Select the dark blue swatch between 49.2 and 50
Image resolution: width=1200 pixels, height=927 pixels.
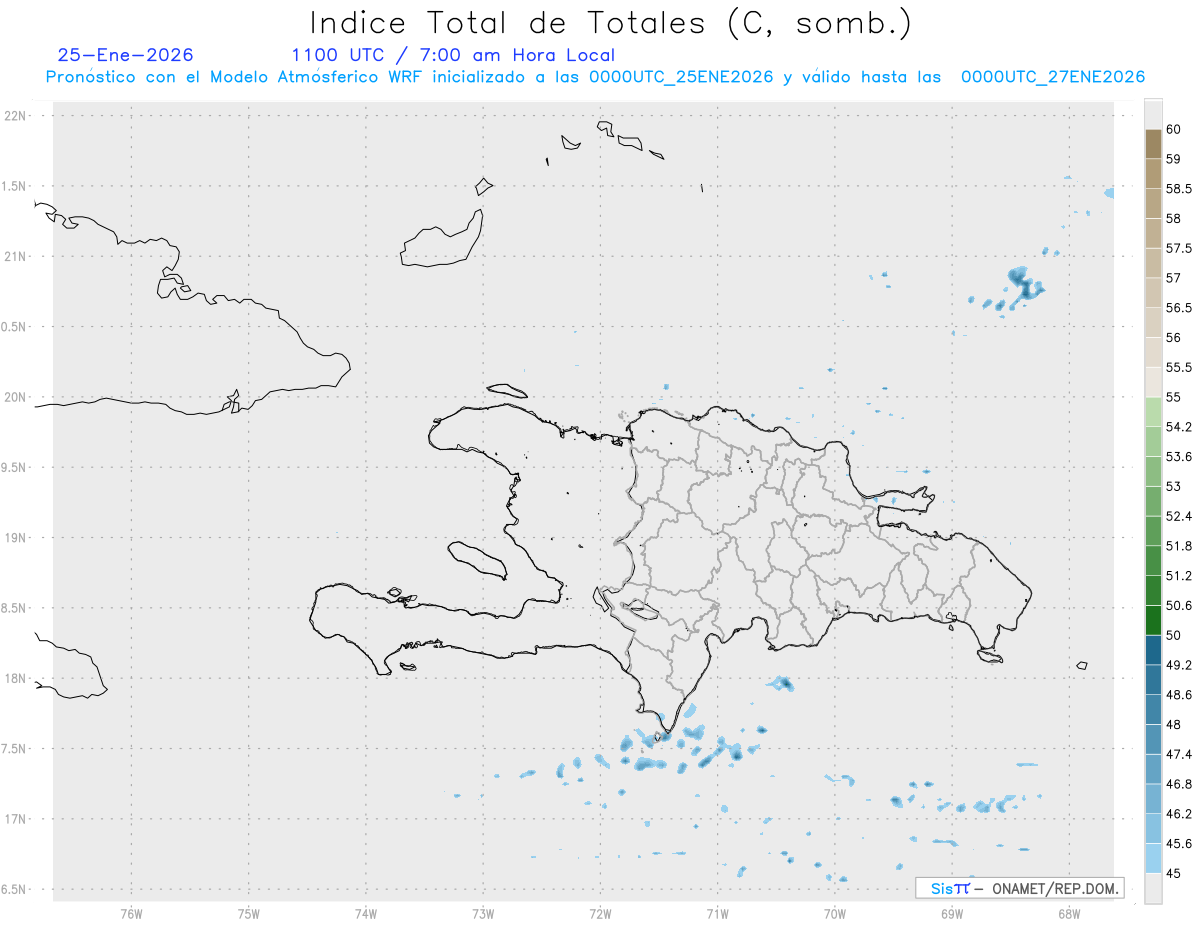[x=1153, y=650]
